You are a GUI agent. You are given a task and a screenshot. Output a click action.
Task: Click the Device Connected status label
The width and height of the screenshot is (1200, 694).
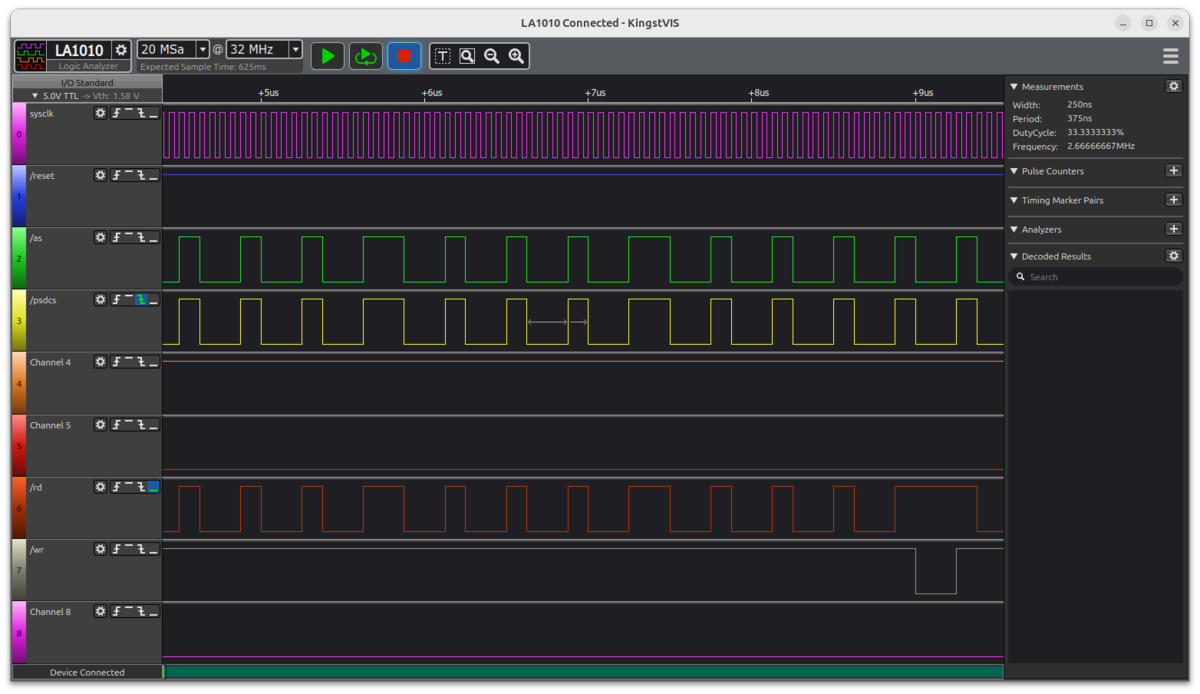pyautogui.click(x=87, y=672)
